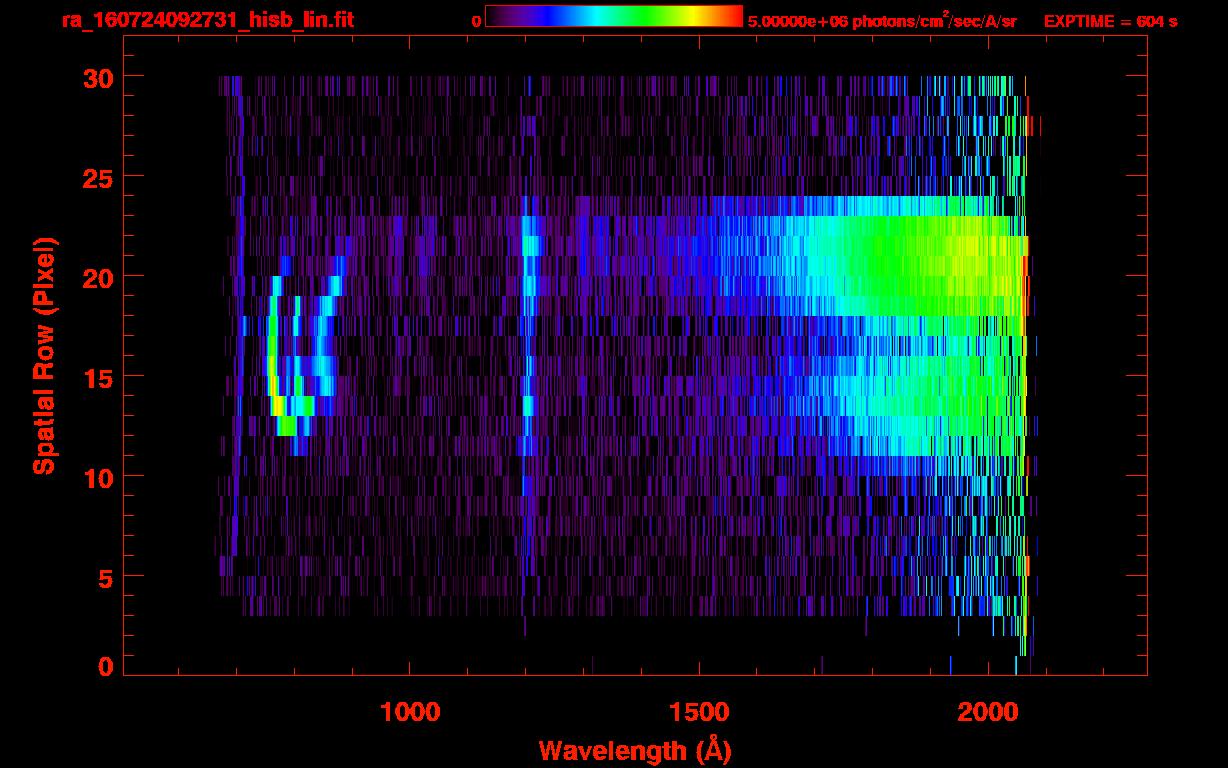The image size is (1228, 768).
Task: Click the Spatial Row (Pixel) axis title
Action: click(x=44, y=355)
